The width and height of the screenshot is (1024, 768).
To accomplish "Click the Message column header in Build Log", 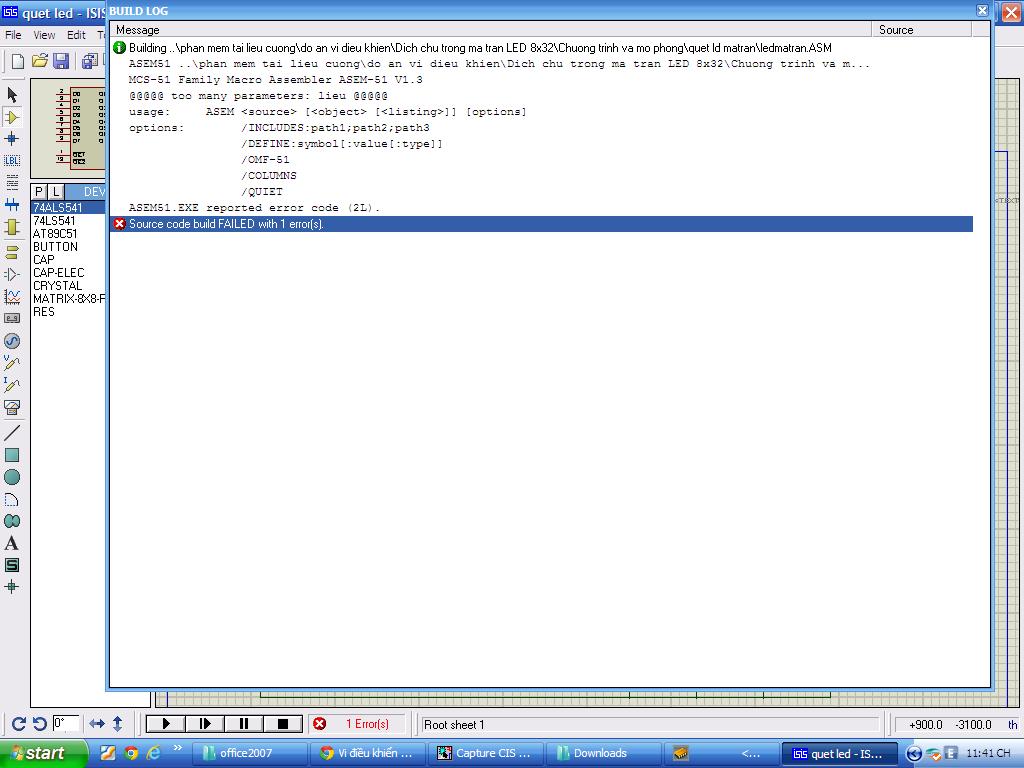I will [490, 30].
